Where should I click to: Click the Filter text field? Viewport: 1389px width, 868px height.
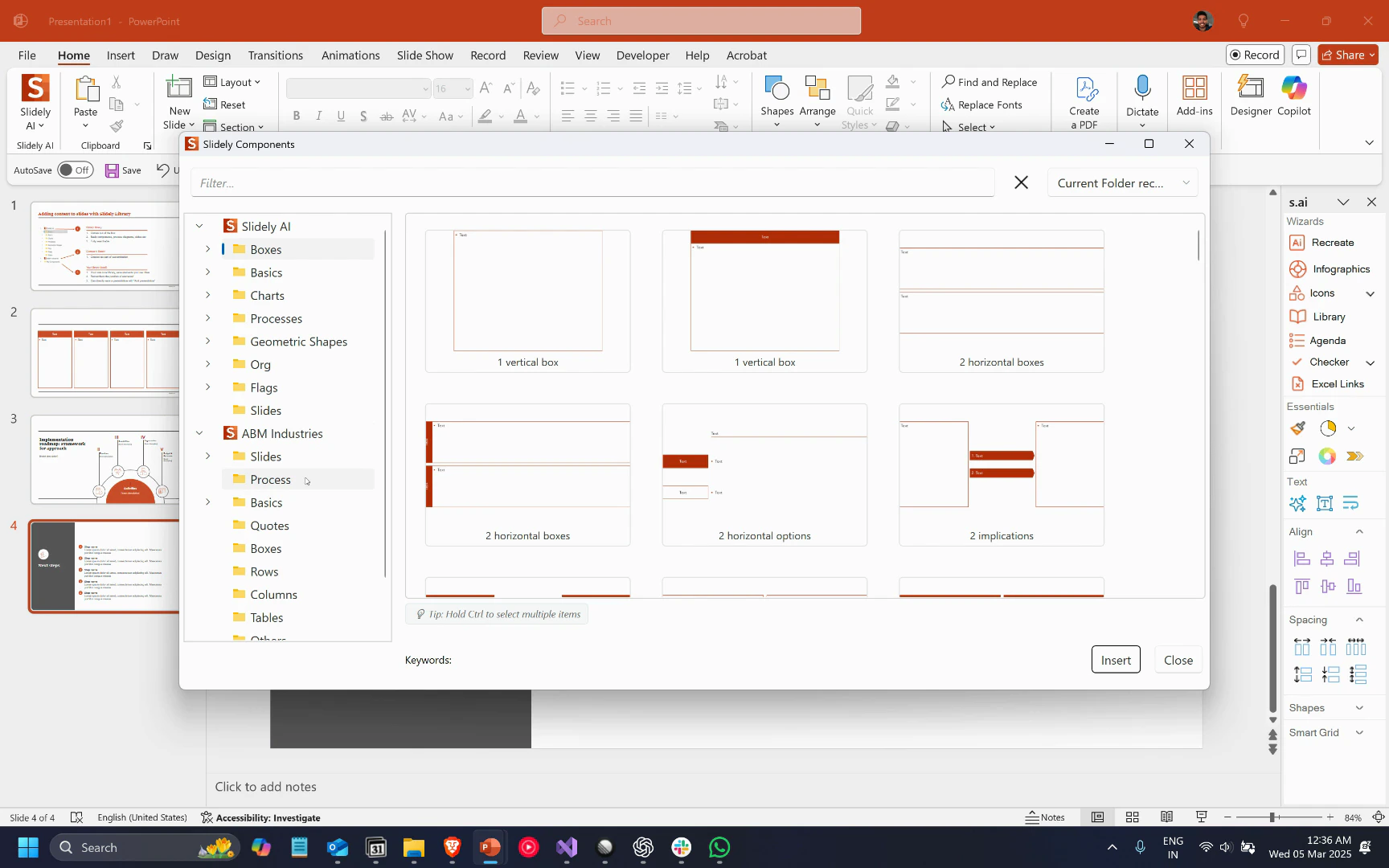(592, 183)
